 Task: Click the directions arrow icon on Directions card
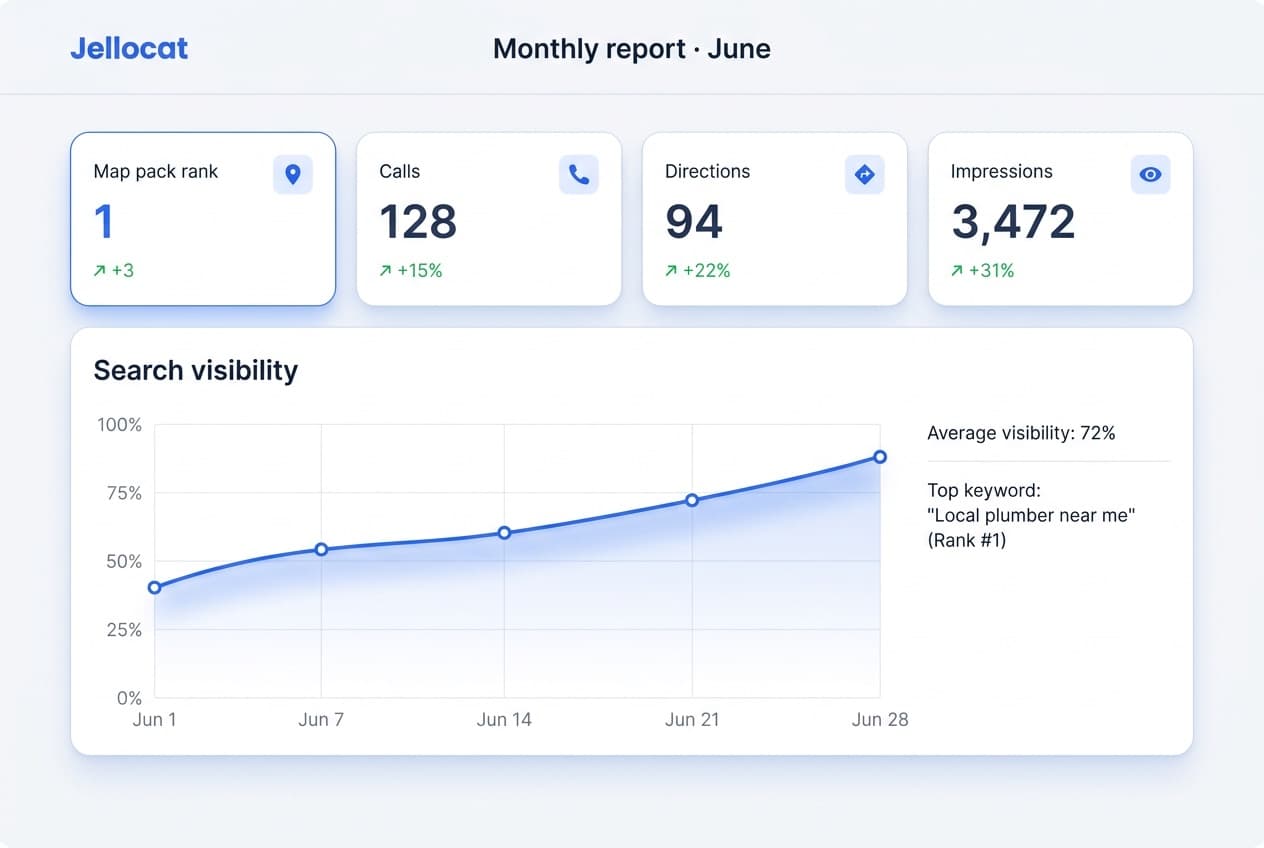click(x=865, y=174)
